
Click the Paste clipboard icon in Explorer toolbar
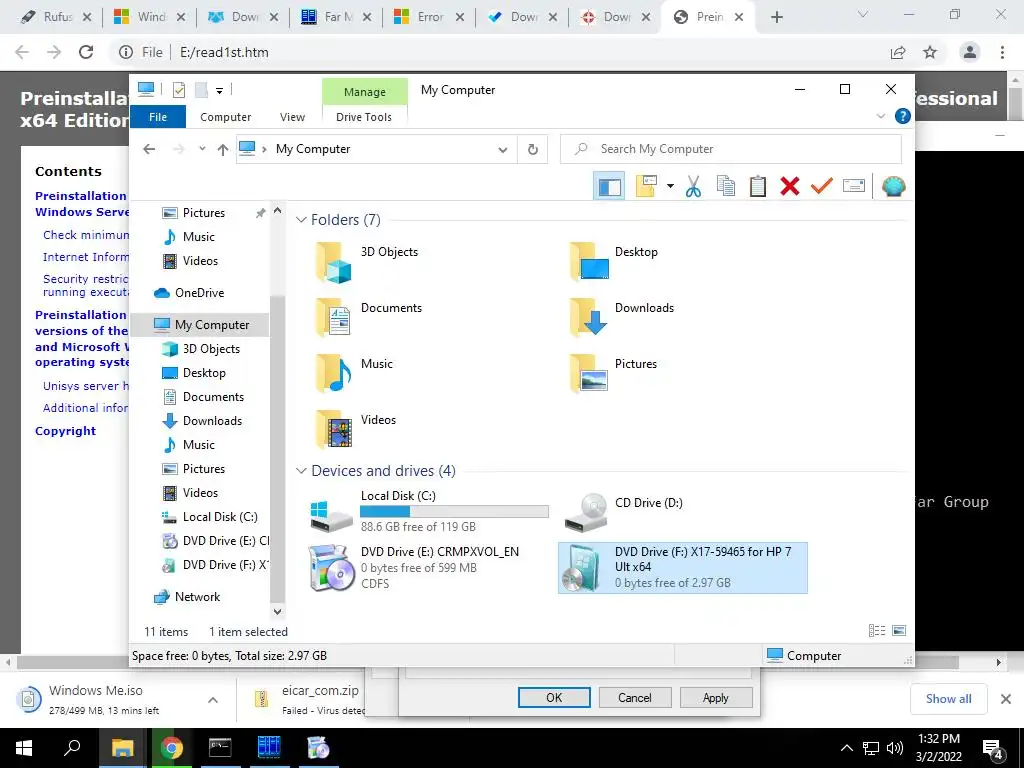pos(758,187)
